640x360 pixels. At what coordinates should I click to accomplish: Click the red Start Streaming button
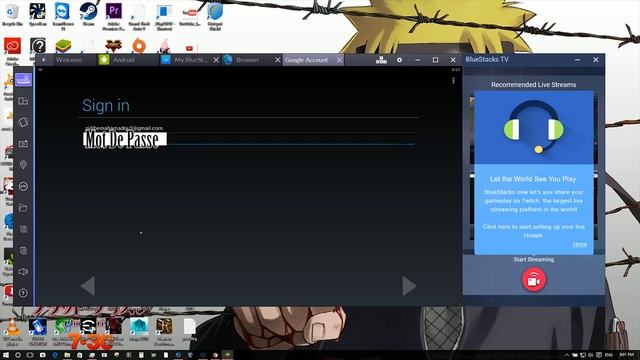(x=533, y=280)
